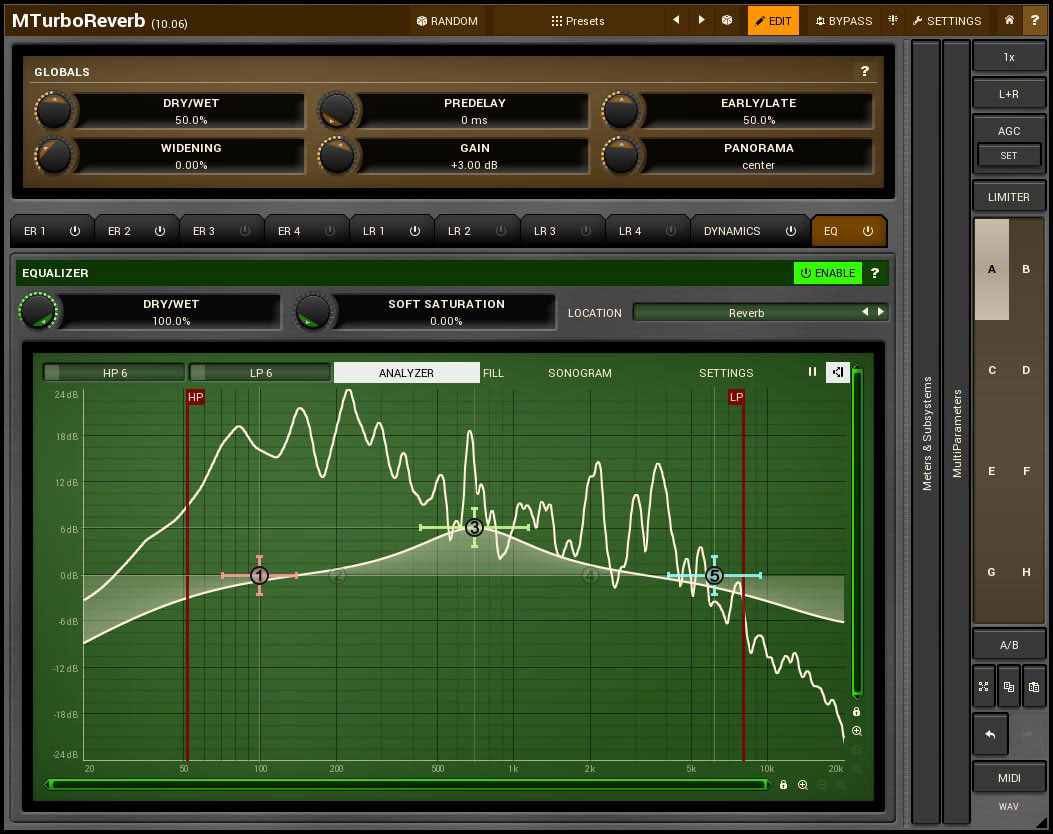Expand the Meters & Subsystems panel
This screenshot has width=1053, height=834.
point(926,433)
